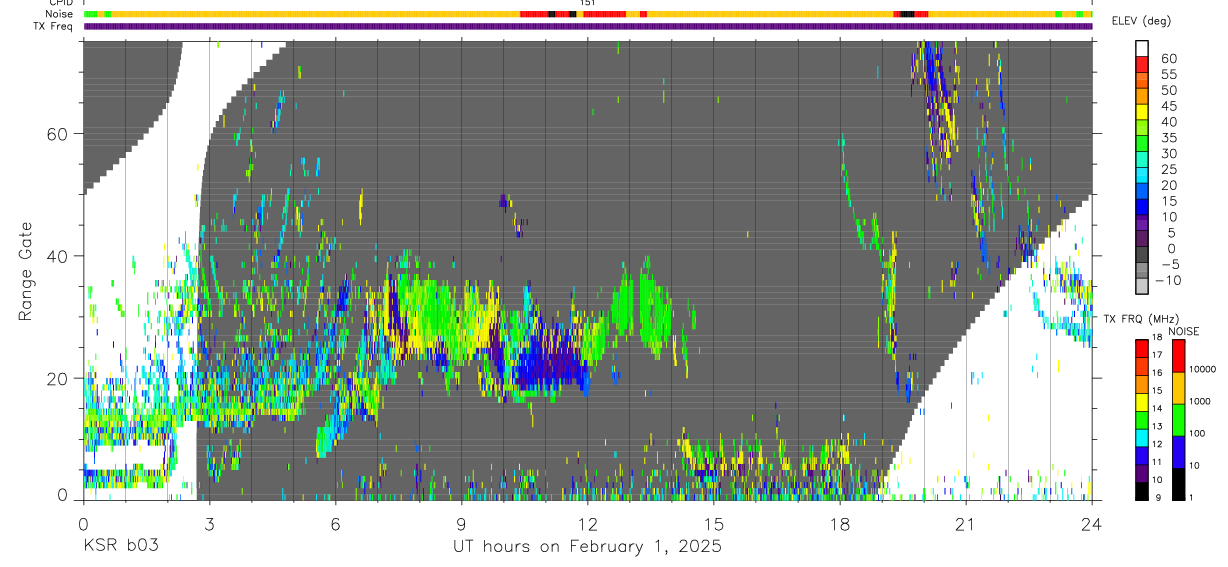1228x567 pixels.
Task: Click the 6 tick on UT hours axis
Action: 335,522
